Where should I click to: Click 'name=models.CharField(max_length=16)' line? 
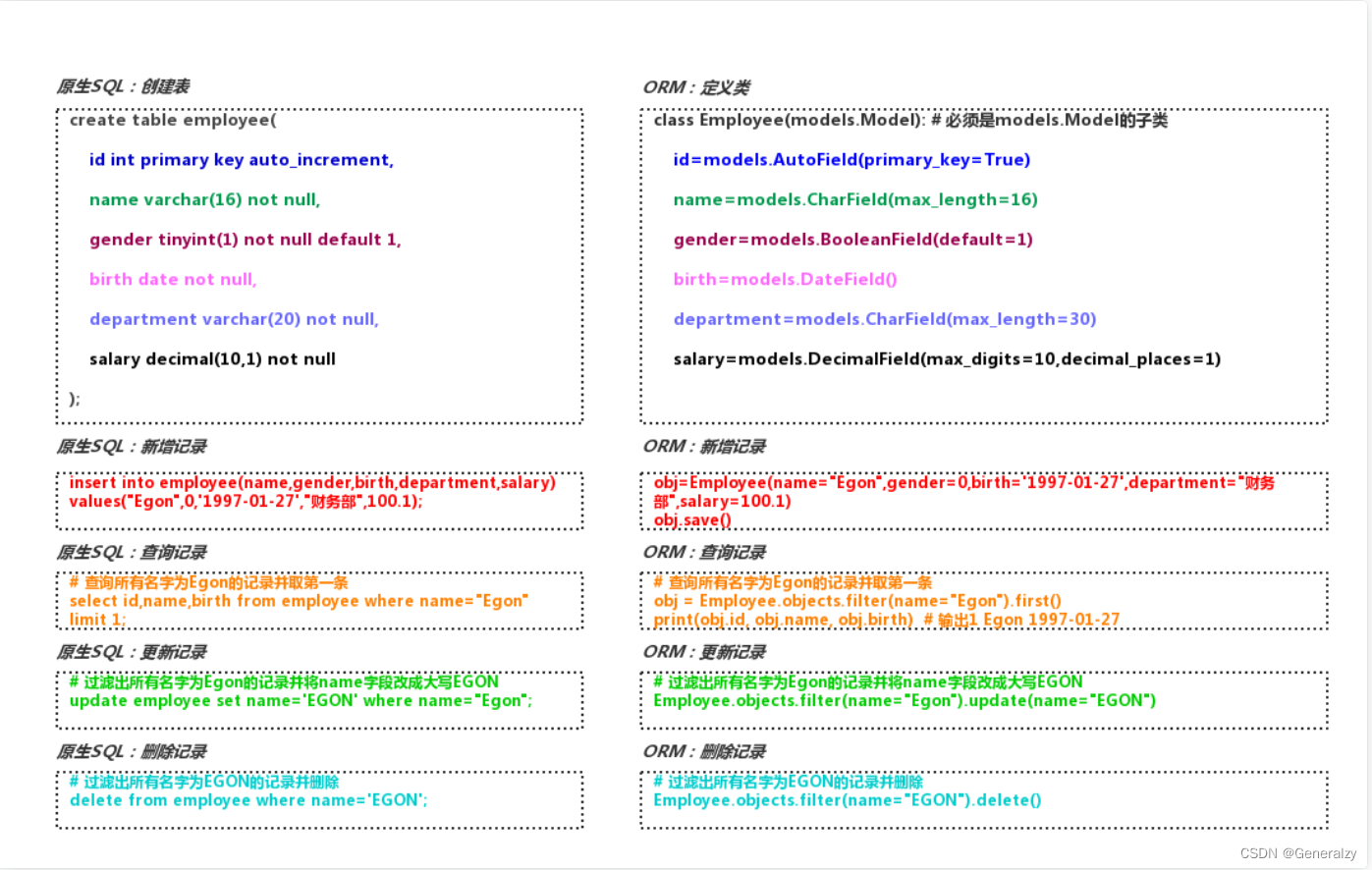pos(855,199)
